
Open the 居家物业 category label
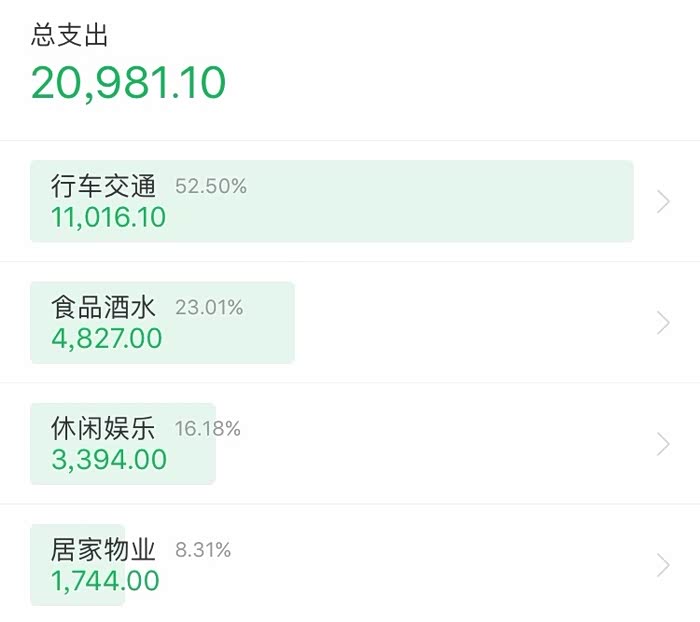tap(104, 550)
